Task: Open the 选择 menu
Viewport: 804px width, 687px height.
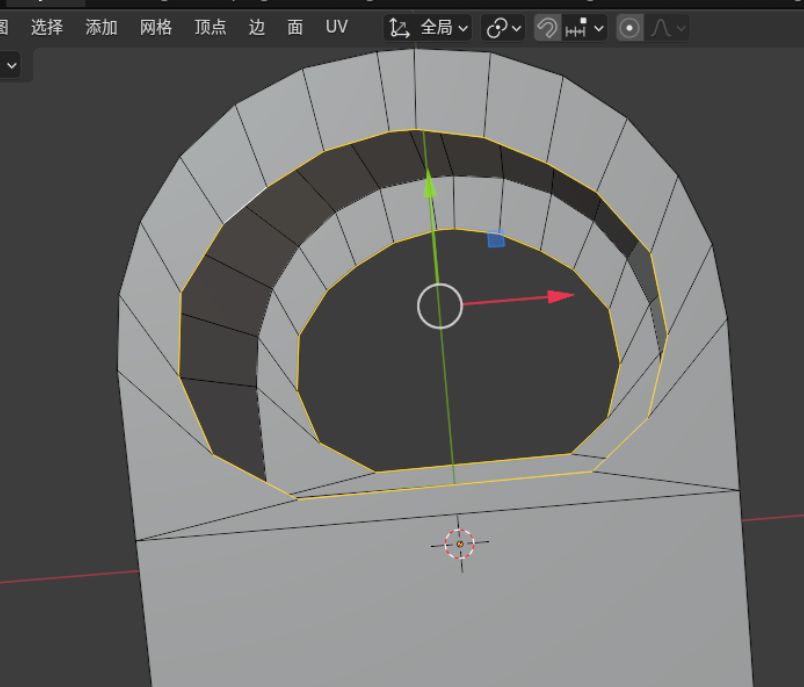Action: click(x=46, y=27)
